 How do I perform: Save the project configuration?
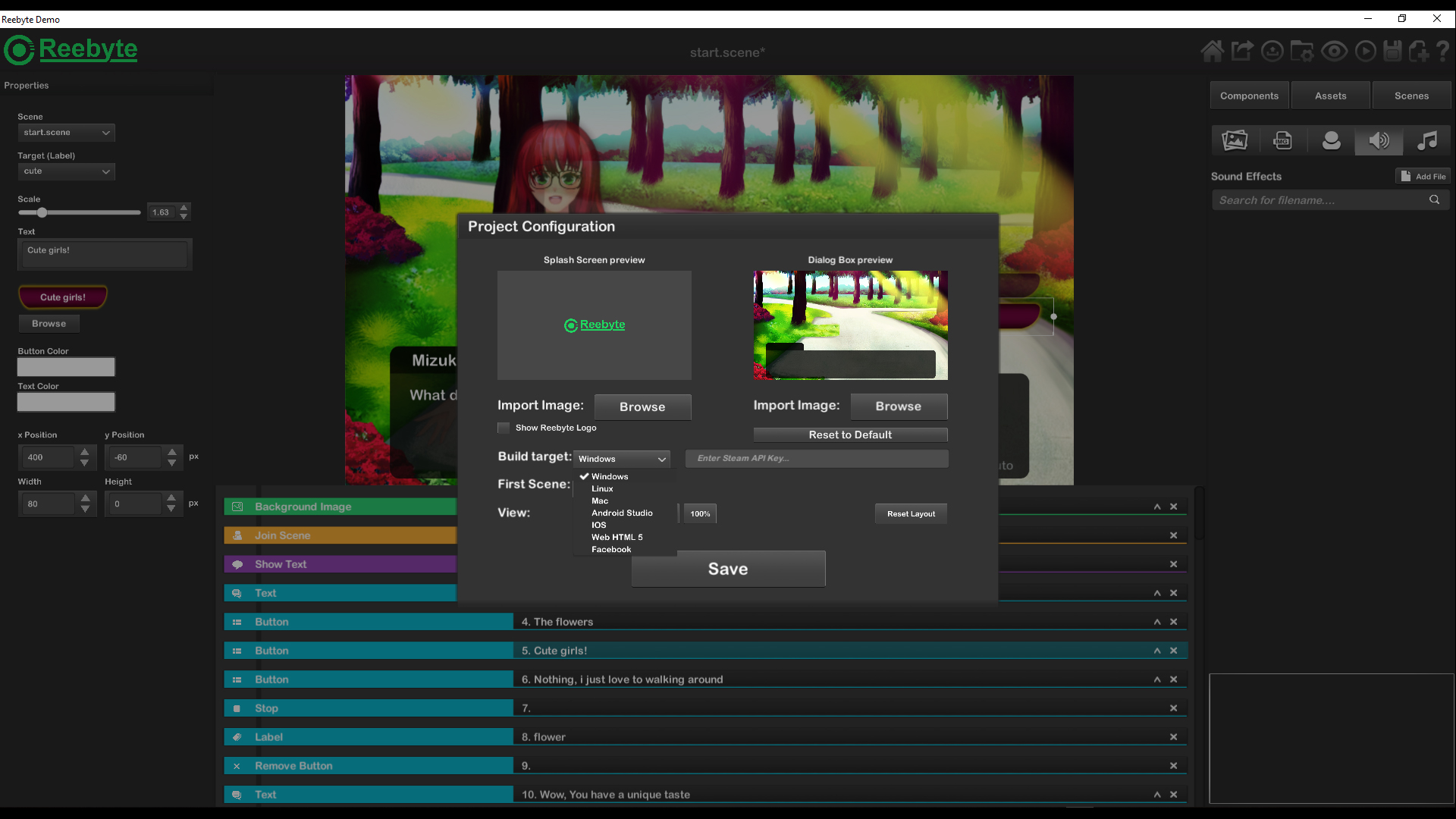pyautogui.click(x=727, y=568)
